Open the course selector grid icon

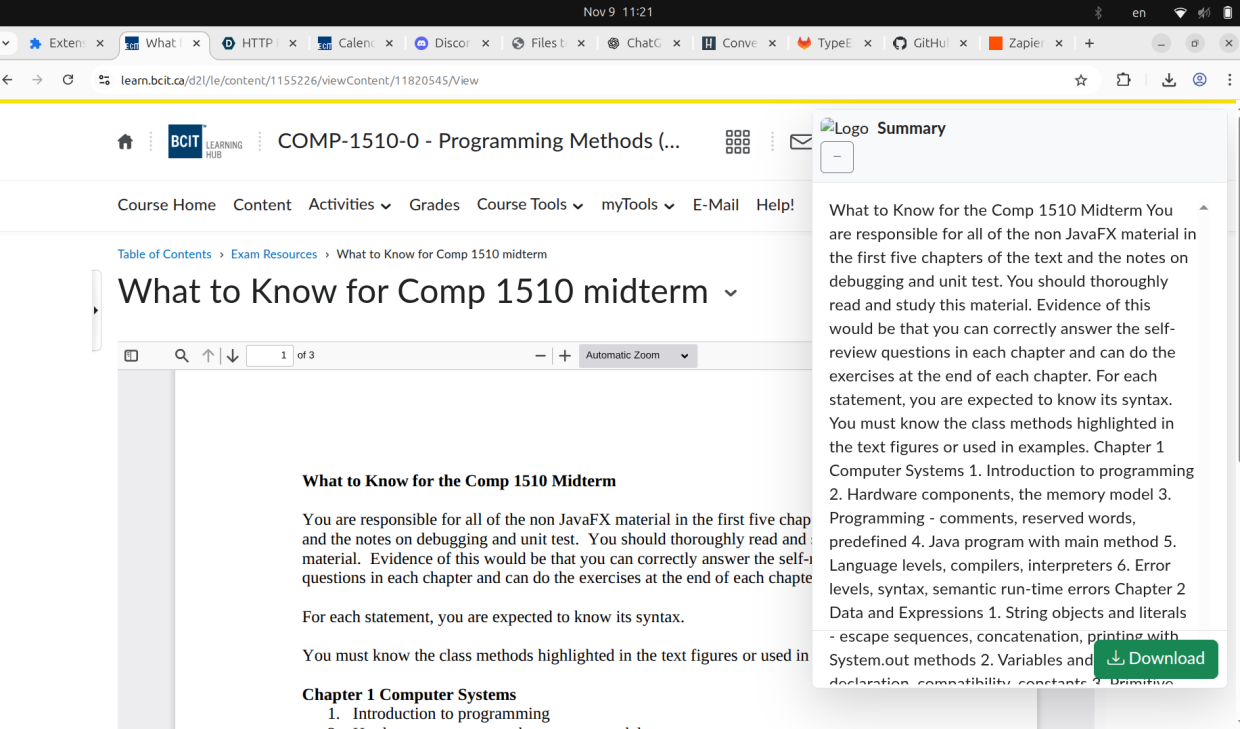(x=737, y=142)
